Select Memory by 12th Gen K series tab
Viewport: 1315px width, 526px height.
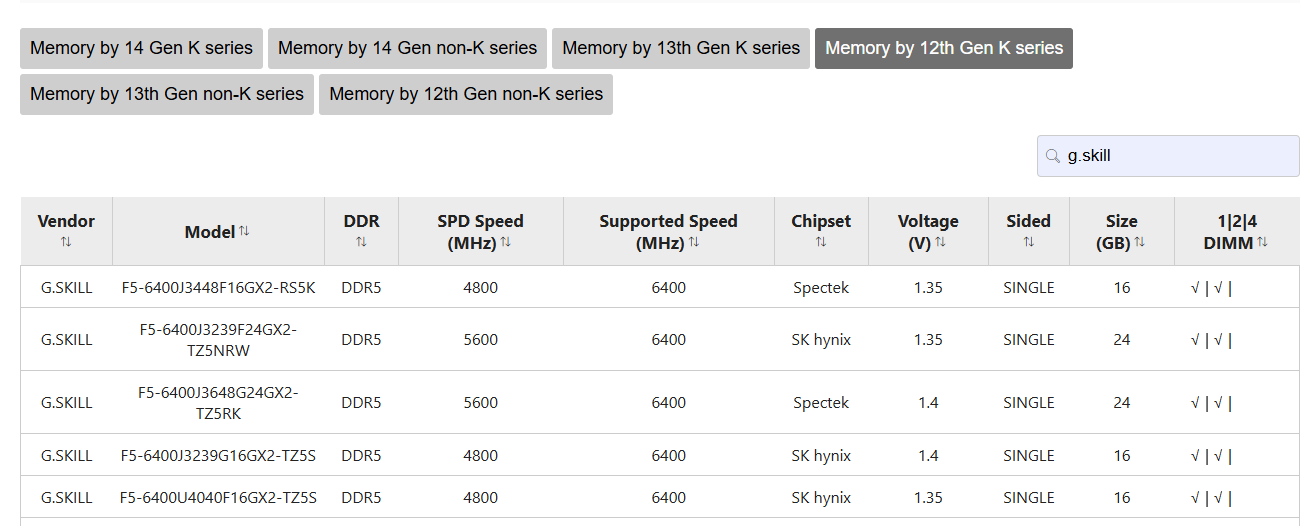point(943,48)
